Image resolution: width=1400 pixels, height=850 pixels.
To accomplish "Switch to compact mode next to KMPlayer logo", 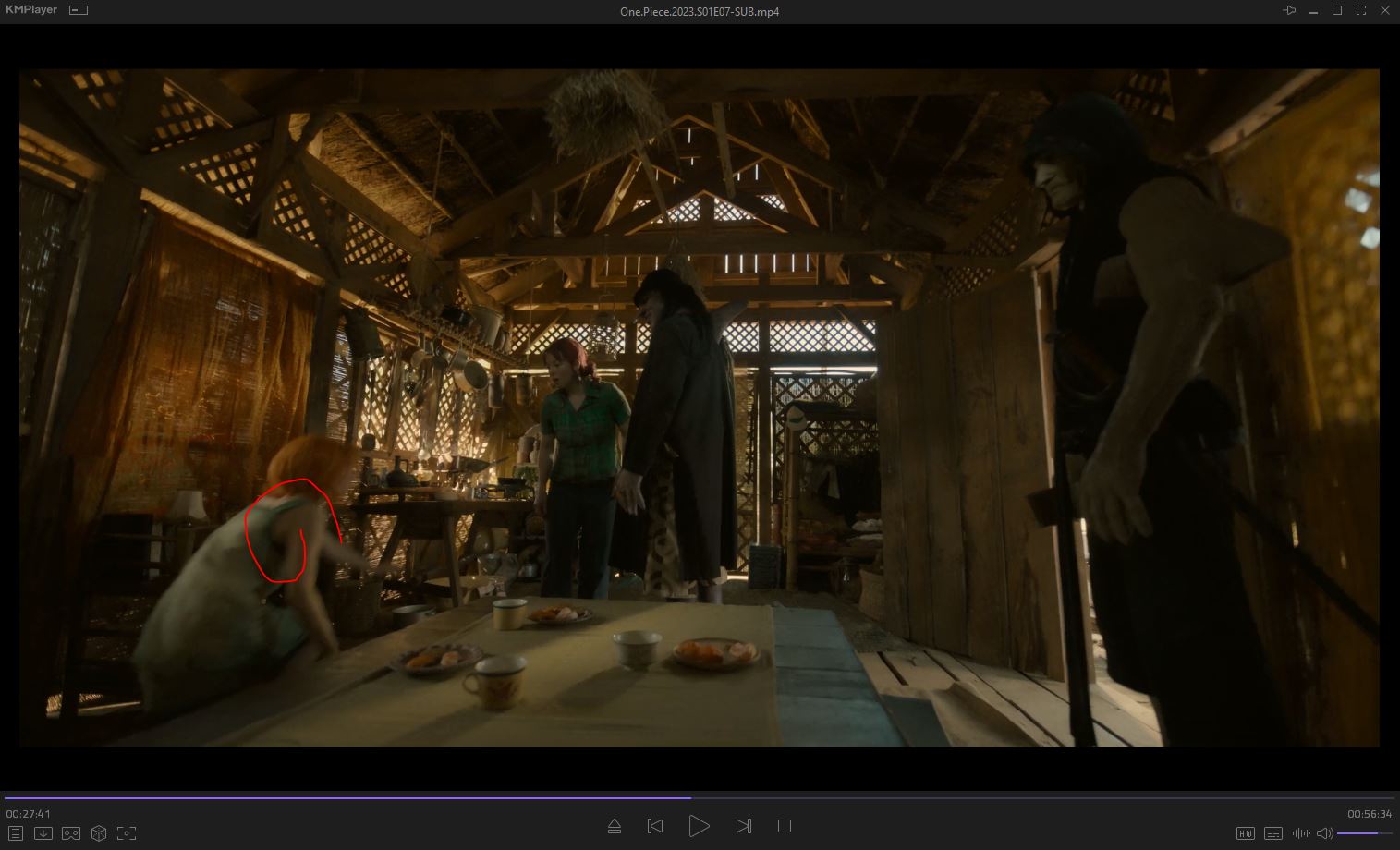I will 79,10.
